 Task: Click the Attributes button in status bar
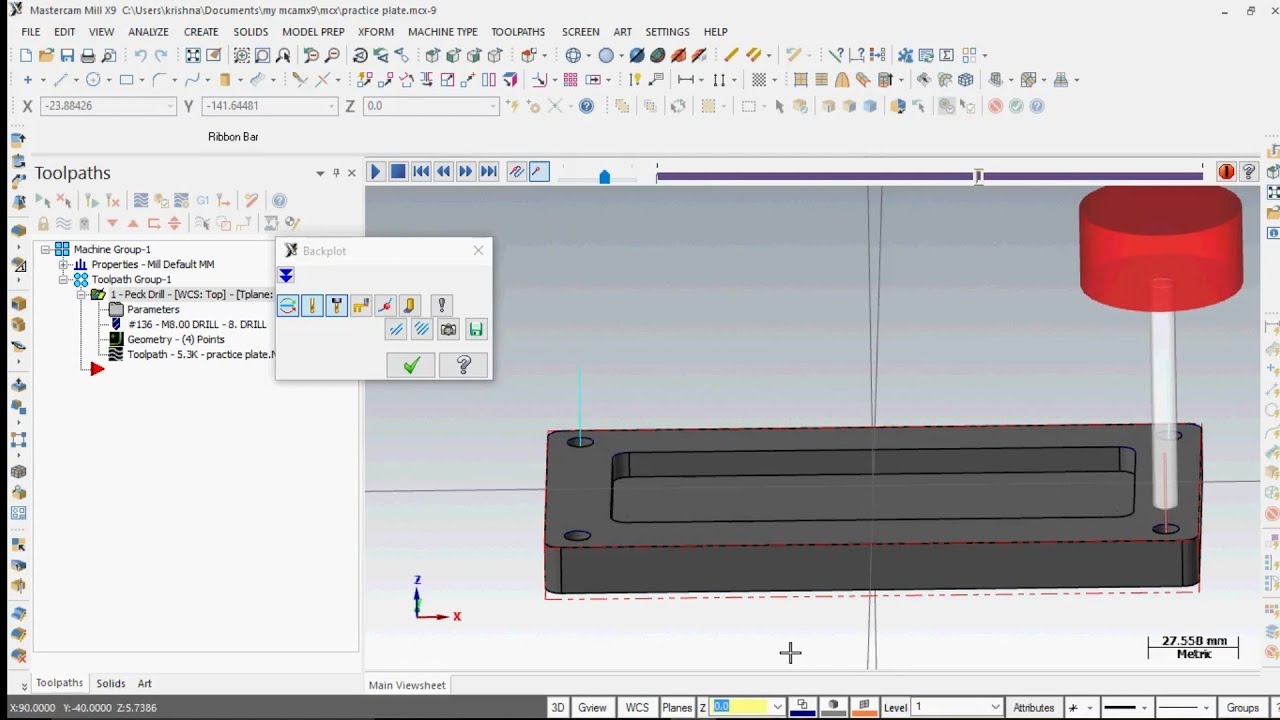pos(1033,708)
